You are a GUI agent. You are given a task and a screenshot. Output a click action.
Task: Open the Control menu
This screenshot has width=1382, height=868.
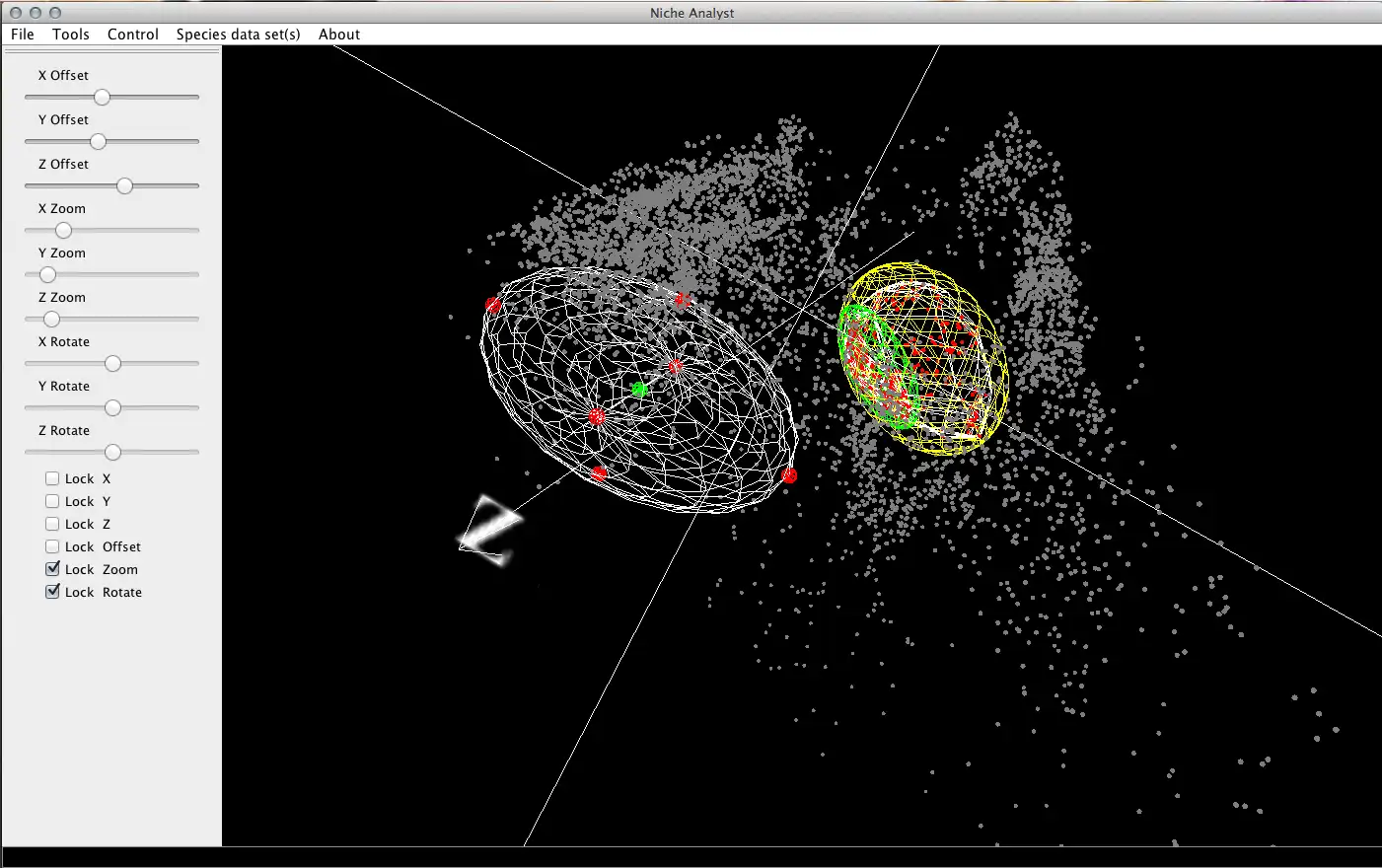click(133, 35)
